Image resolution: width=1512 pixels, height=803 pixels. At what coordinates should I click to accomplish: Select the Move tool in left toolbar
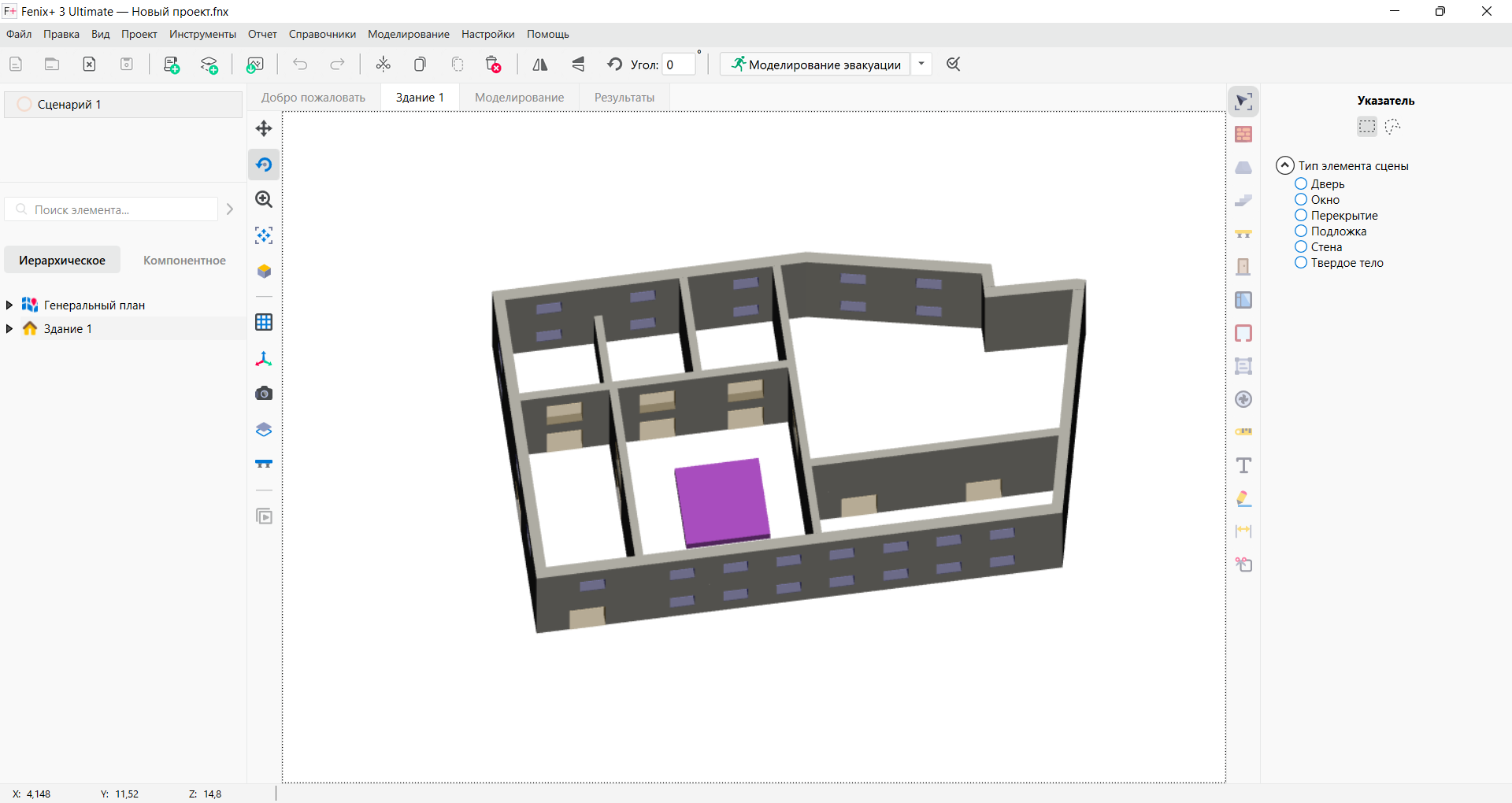coord(264,128)
